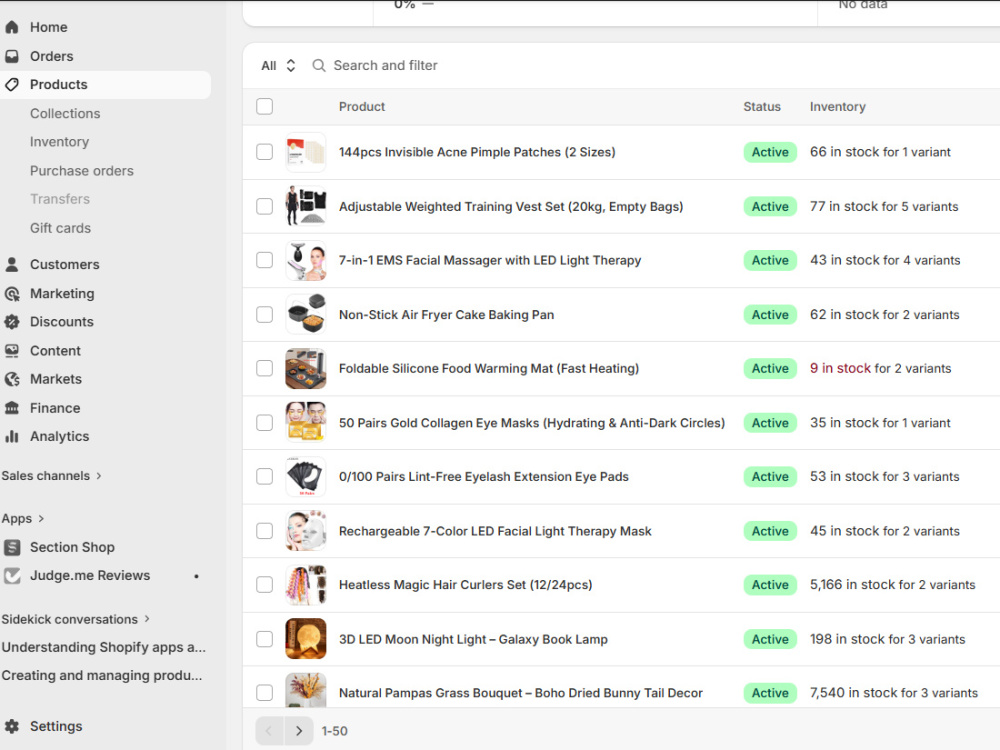Check the 7-in-1 EMS Facial Massager row
The image size is (1000, 750).
click(265, 260)
